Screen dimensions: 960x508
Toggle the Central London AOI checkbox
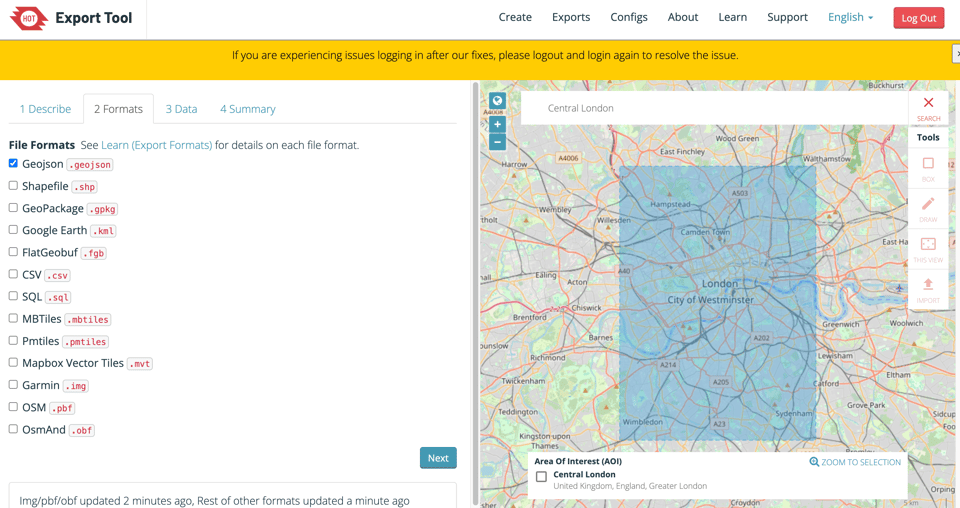[x=541, y=477]
